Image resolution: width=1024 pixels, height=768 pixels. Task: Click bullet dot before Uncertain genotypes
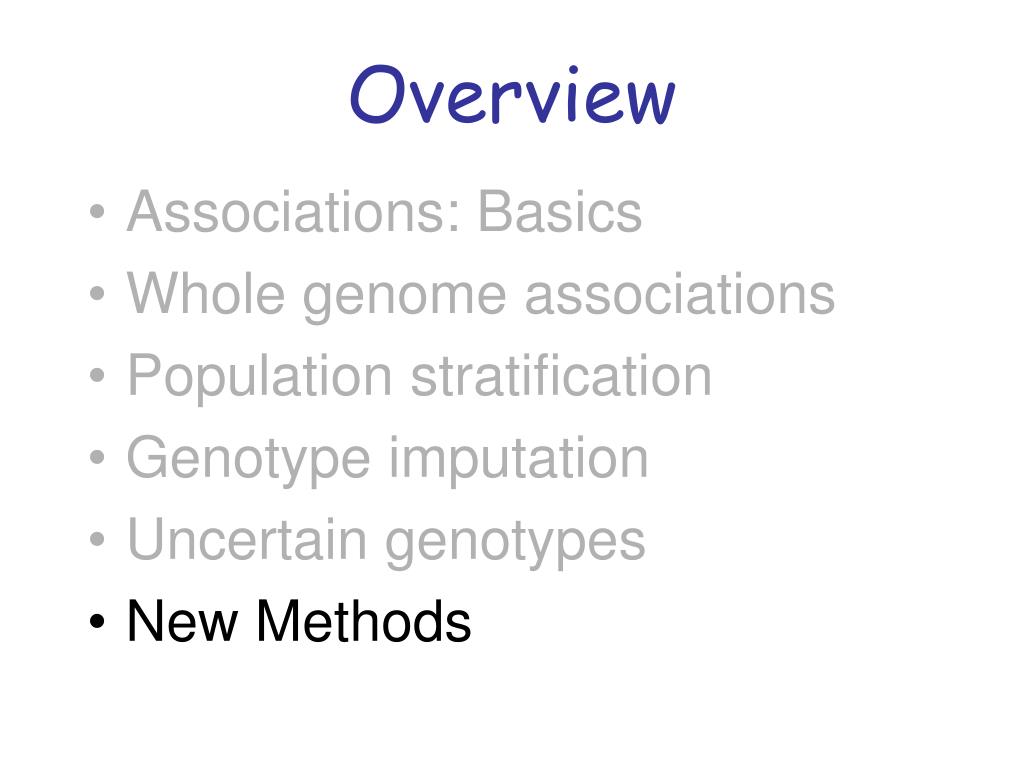tap(97, 539)
